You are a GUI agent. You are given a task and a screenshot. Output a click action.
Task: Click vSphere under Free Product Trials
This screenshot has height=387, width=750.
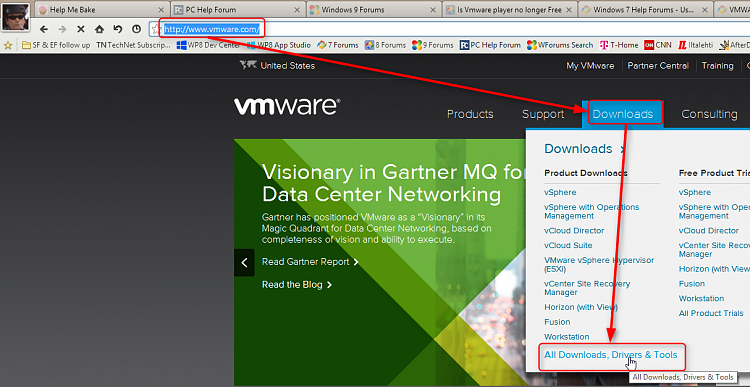(695, 192)
